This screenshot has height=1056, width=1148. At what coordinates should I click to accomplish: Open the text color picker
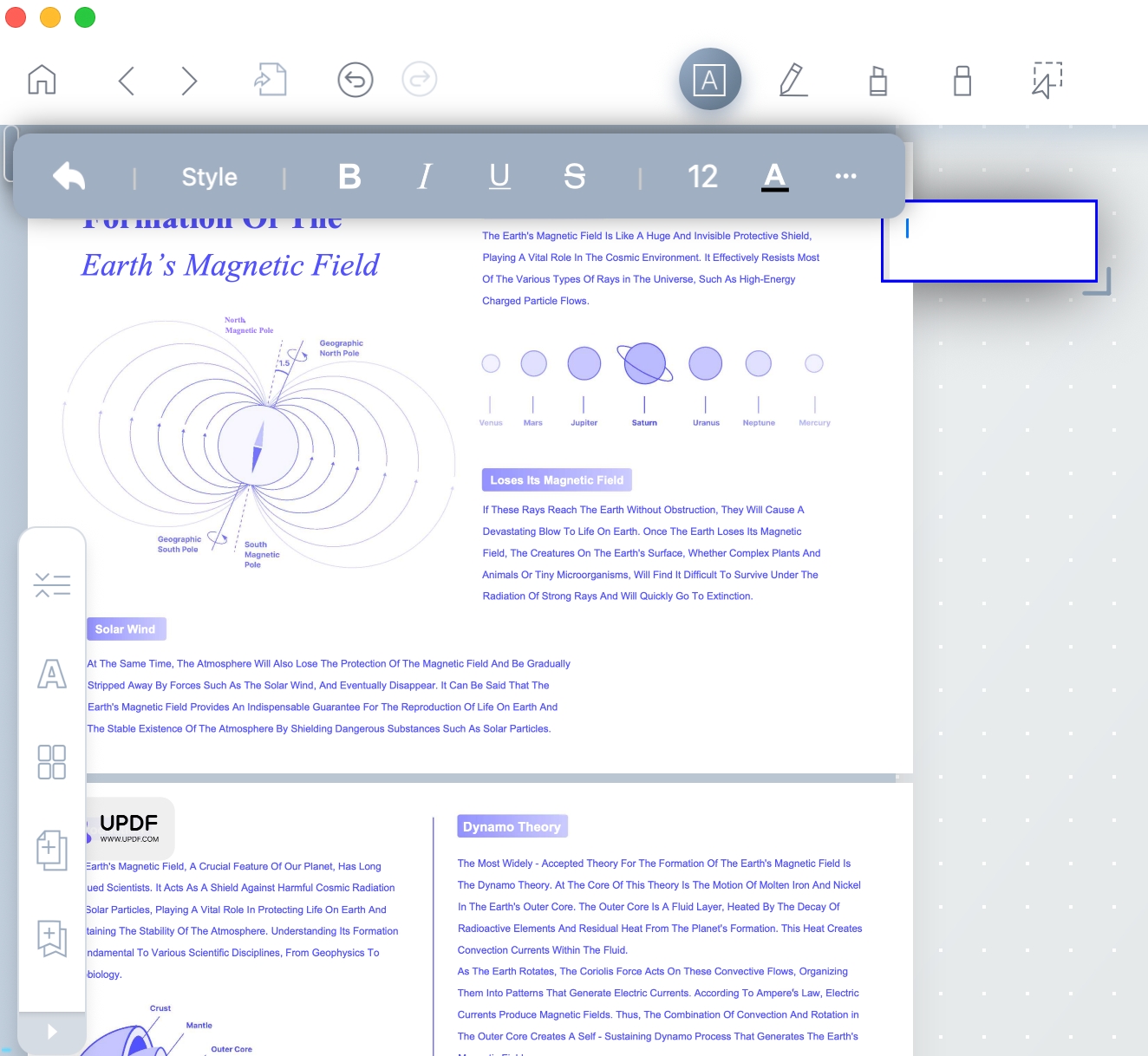(774, 177)
